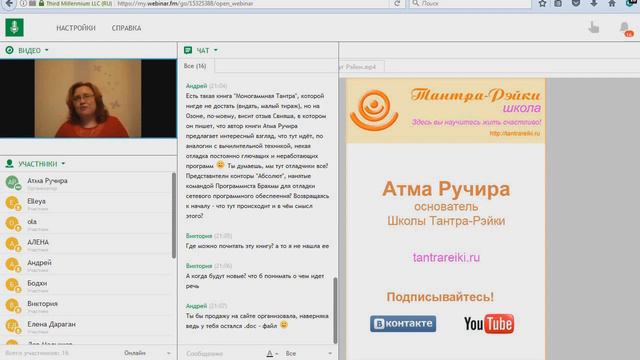This screenshot has width=640, height=360.
Task: Open the НАСТРОЙКИ menu
Action: (x=76, y=28)
